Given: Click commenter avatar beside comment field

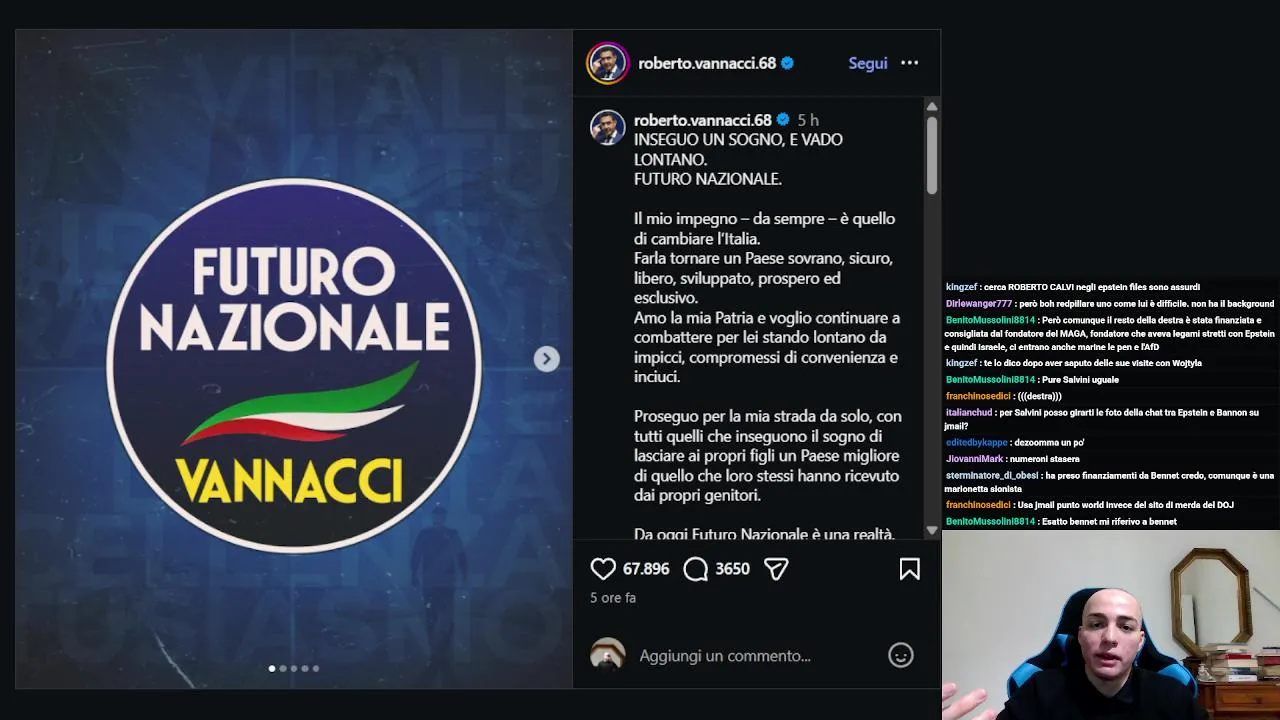Looking at the screenshot, I should tap(607, 655).
